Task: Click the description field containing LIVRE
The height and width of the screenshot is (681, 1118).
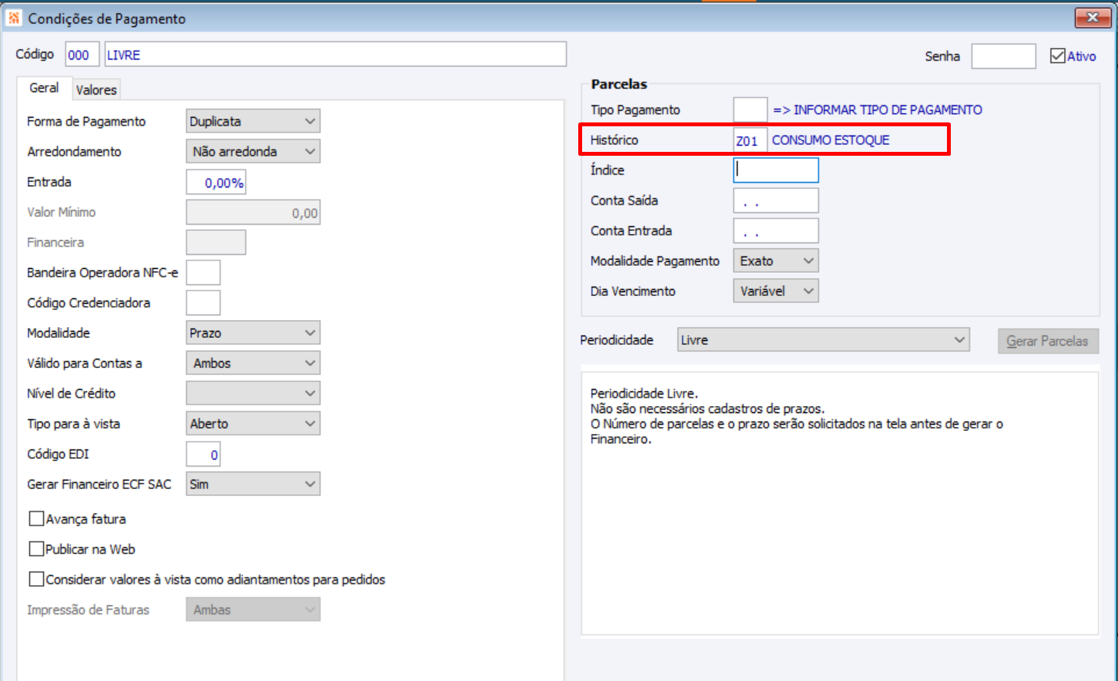Action: (335, 54)
